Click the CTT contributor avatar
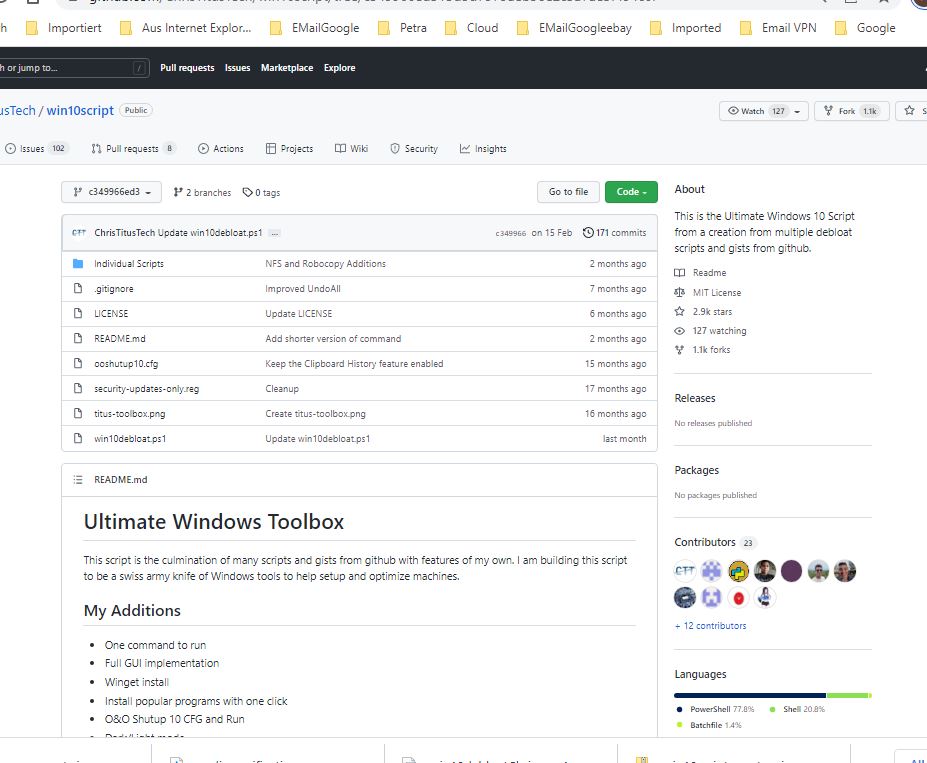This screenshot has width=927, height=763. [x=685, y=571]
